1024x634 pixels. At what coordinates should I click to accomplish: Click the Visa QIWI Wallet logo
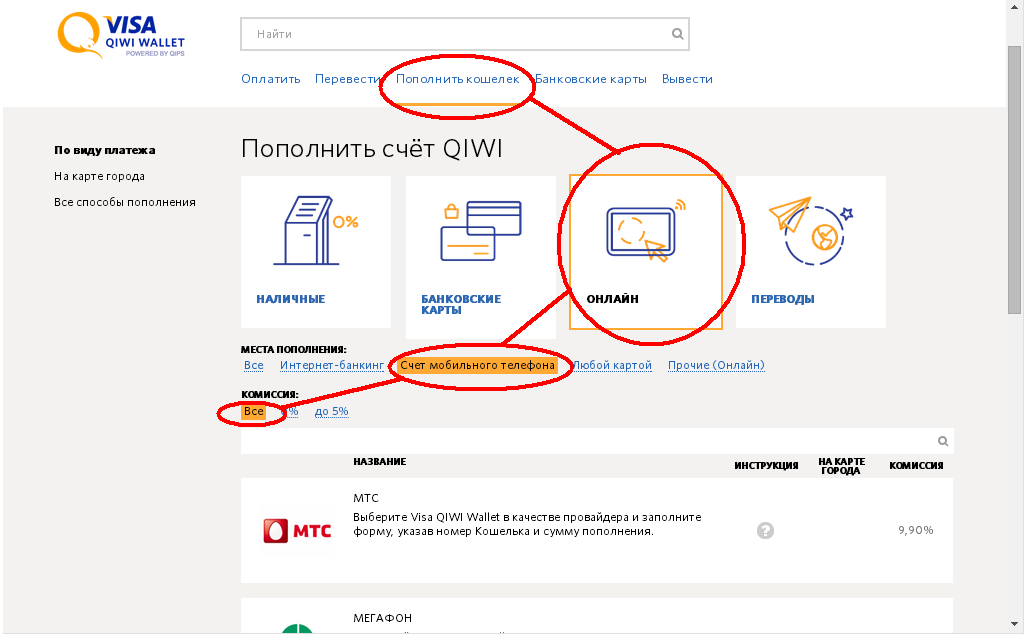tap(121, 35)
